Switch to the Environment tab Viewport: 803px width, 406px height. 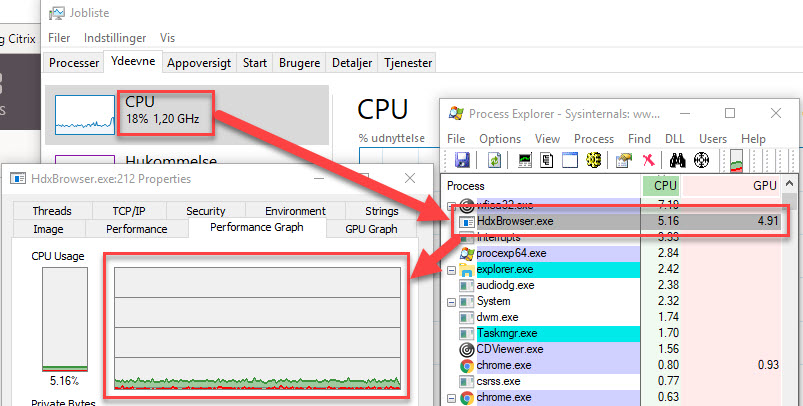295,211
